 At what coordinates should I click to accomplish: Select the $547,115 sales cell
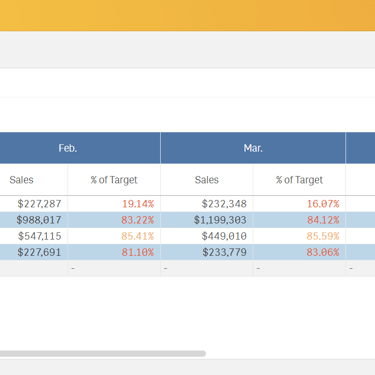[34, 236]
